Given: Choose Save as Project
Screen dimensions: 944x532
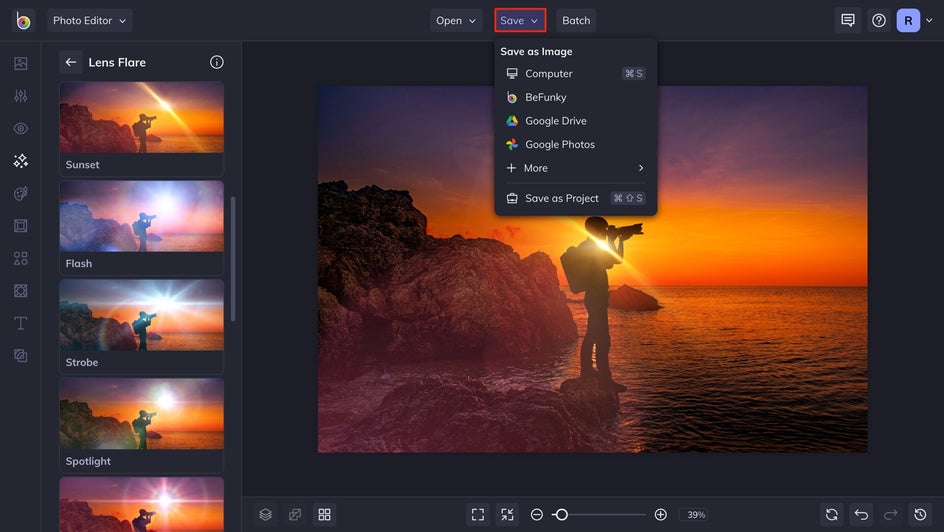Looking at the screenshot, I should 576,198.
